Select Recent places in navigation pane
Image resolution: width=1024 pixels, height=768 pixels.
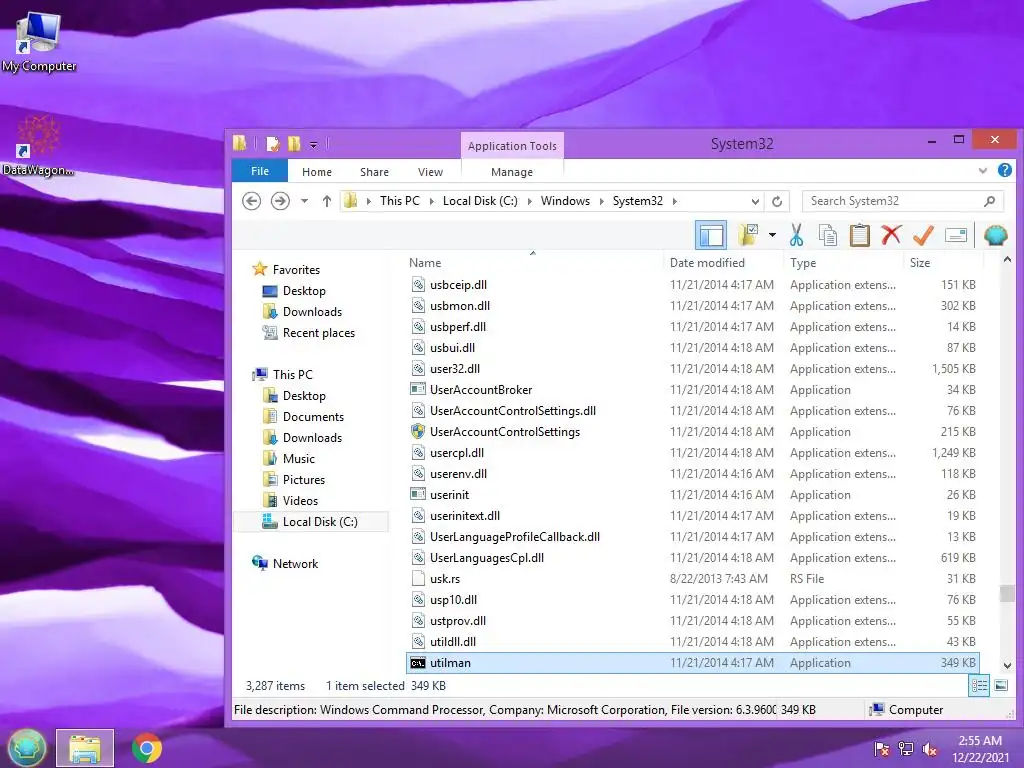pyautogui.click(x=319, y=332)
